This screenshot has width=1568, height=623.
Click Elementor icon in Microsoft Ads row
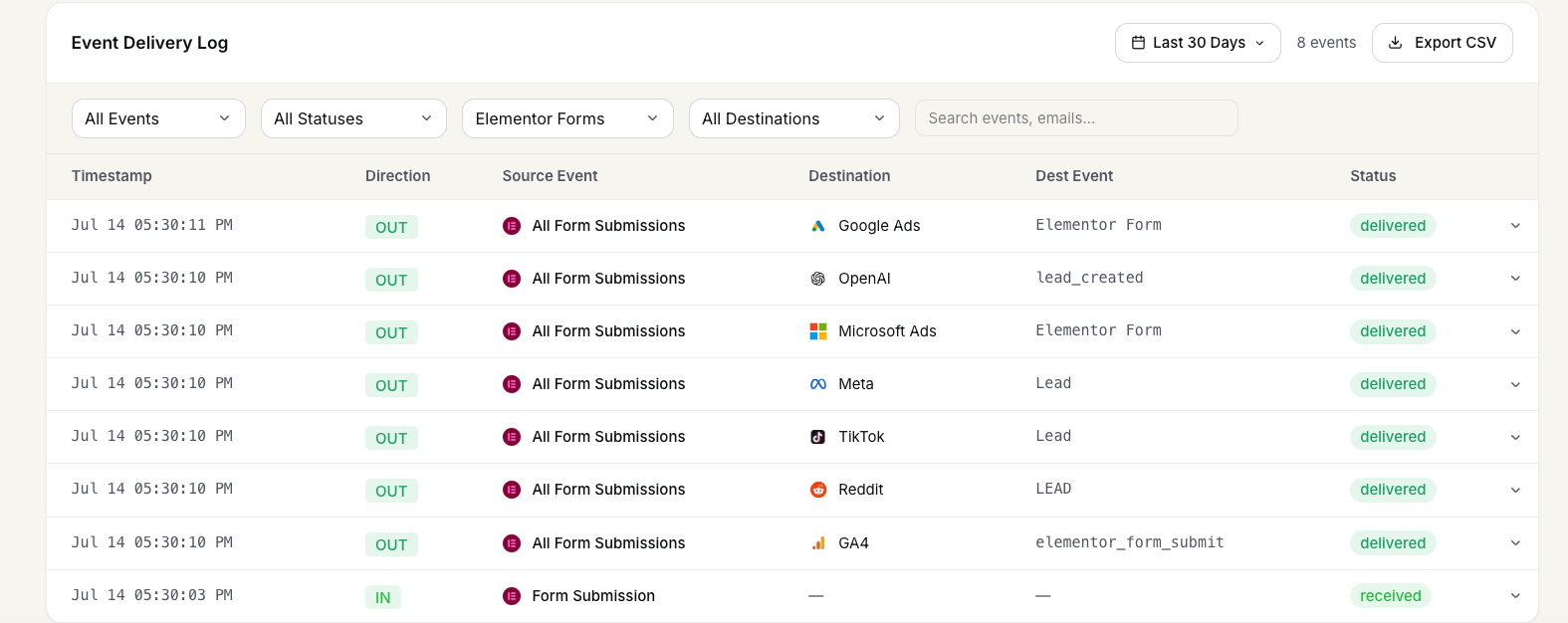tap(512, 331)
